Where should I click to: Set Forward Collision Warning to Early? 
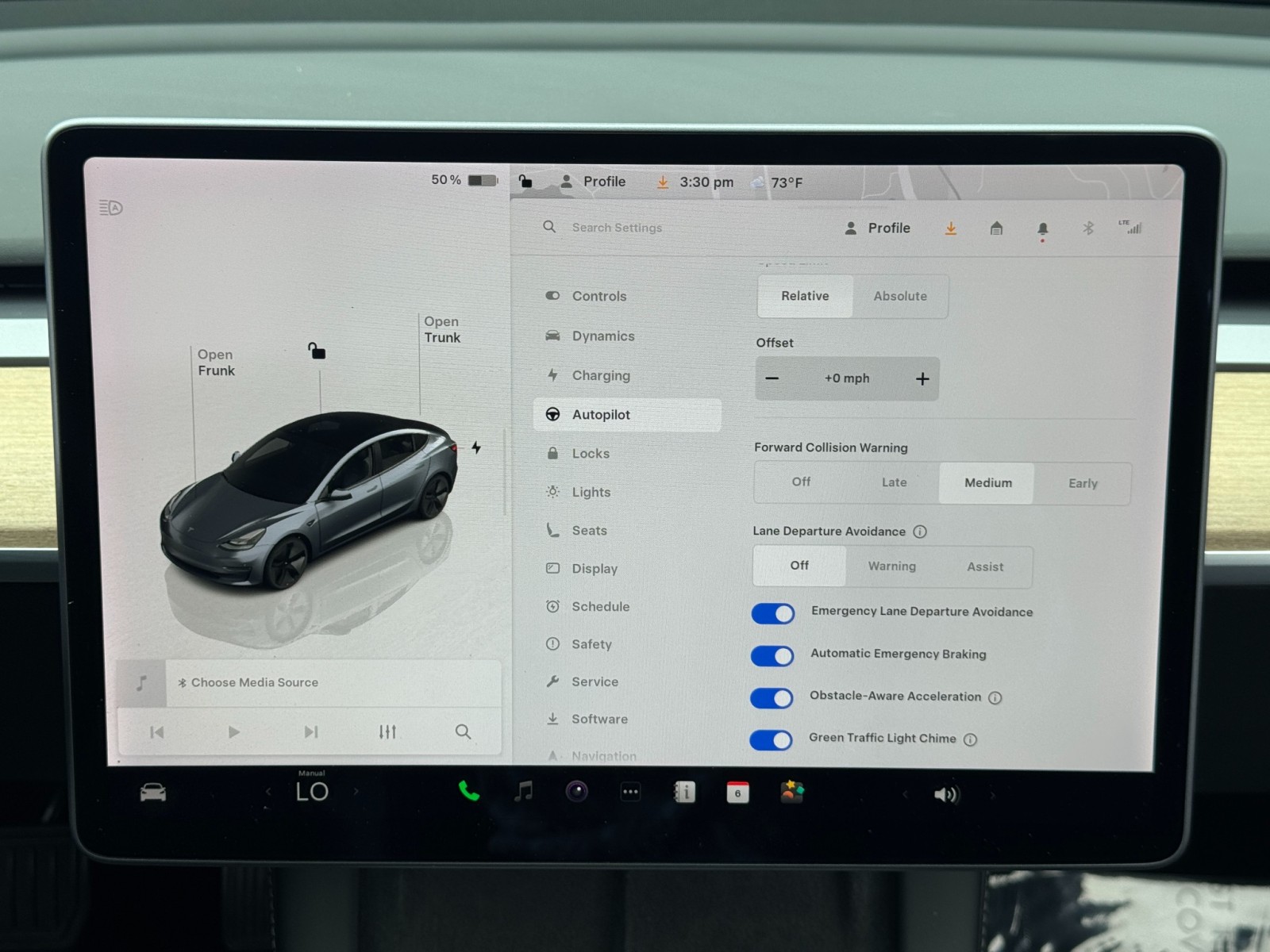pyautogui.click(x=1083, y=483)
